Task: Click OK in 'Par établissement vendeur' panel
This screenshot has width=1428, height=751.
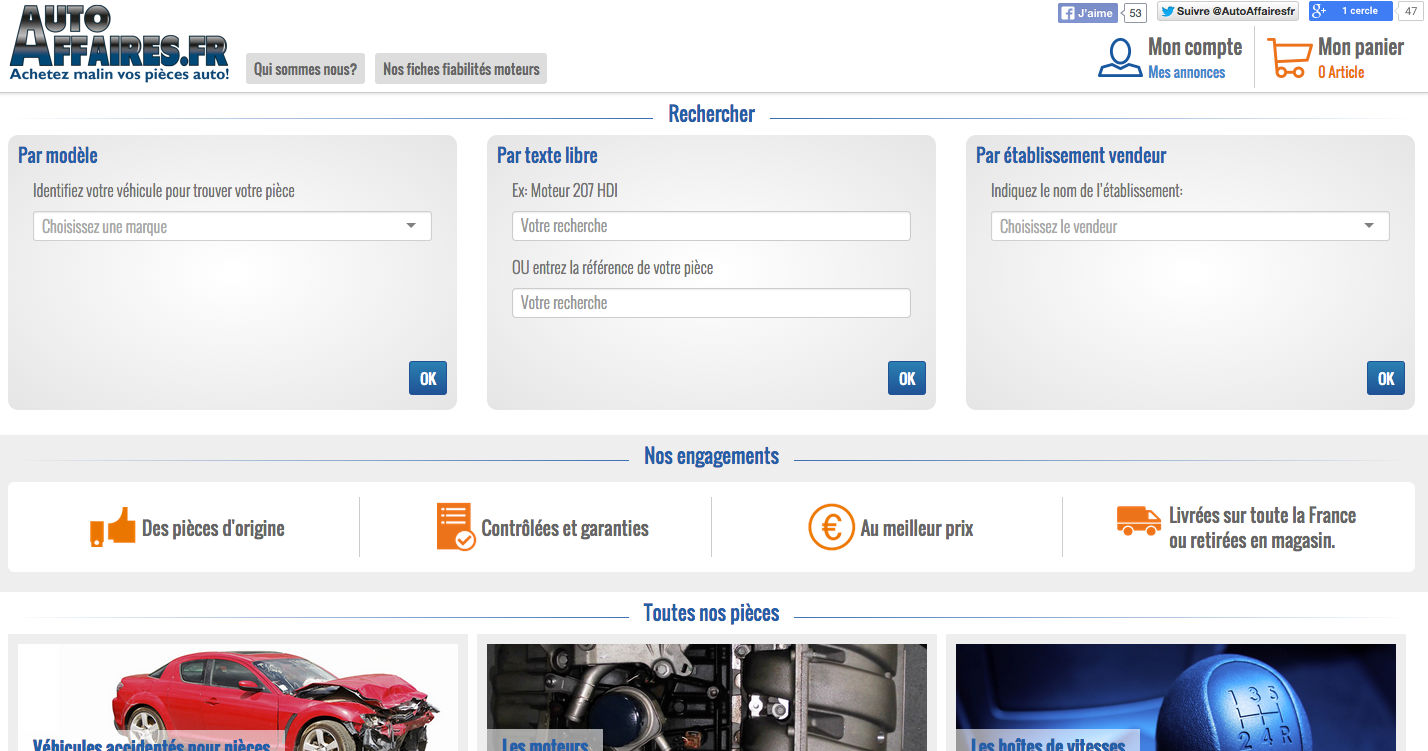Action: click(1386, 378)
